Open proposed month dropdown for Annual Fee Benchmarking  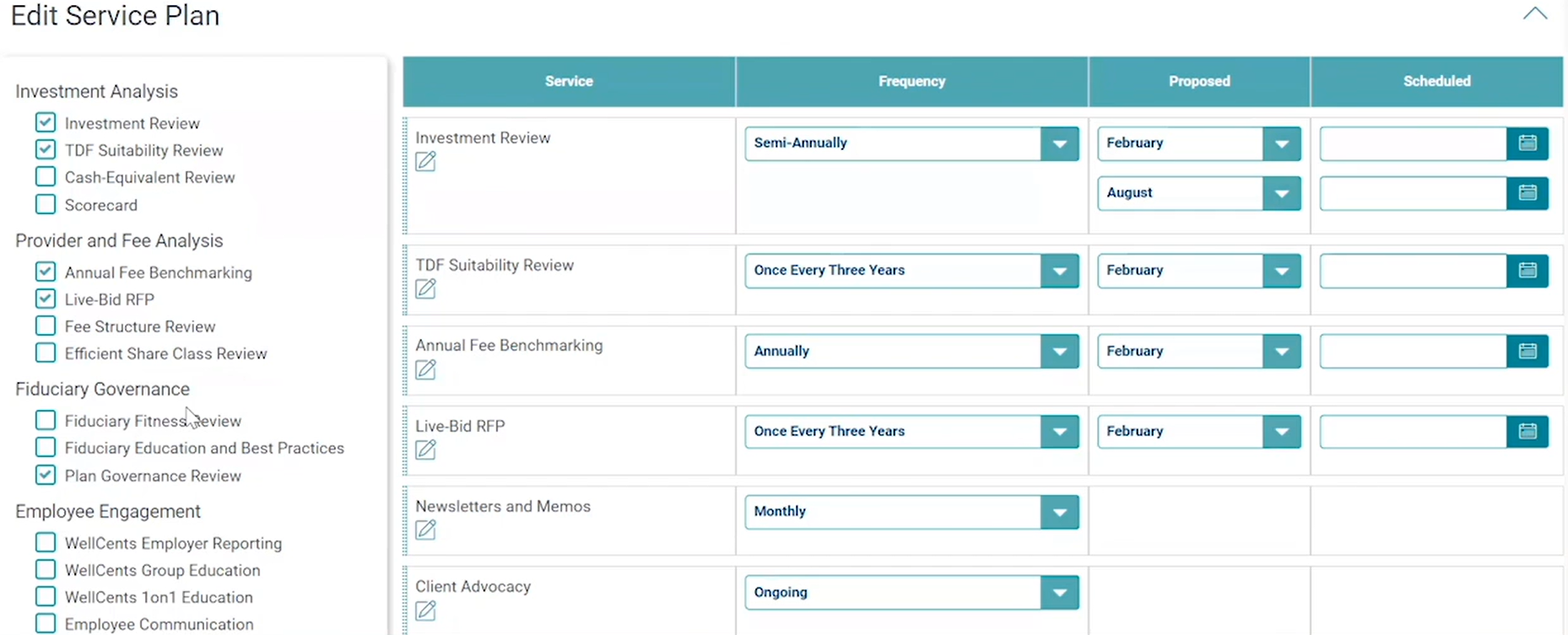click(1199, 351)
